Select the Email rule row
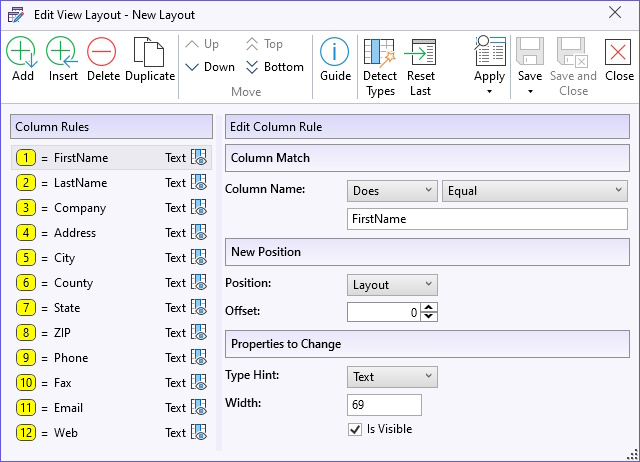 pos(111,407)
